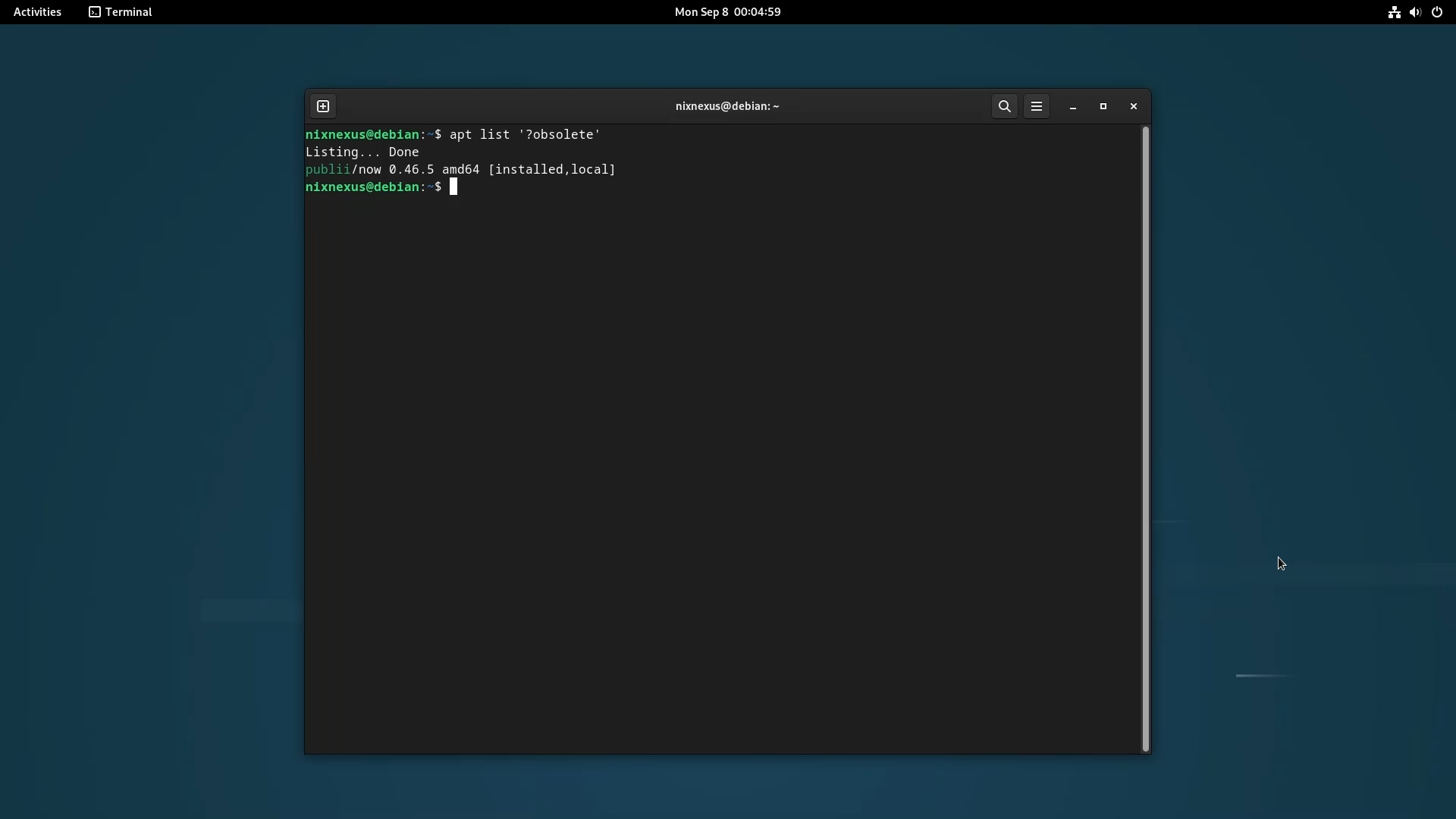Click the [installed,local] status text
Screen dimensions: 1456x819
(x=552, y=170)
